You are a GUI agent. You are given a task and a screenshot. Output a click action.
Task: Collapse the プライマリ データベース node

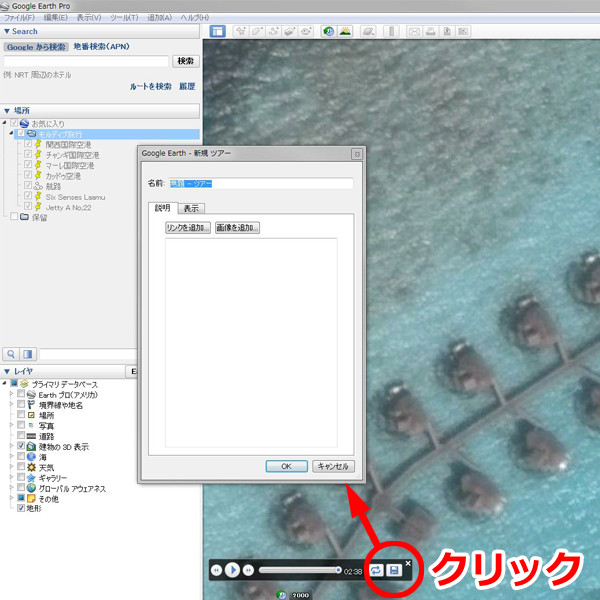5,383
